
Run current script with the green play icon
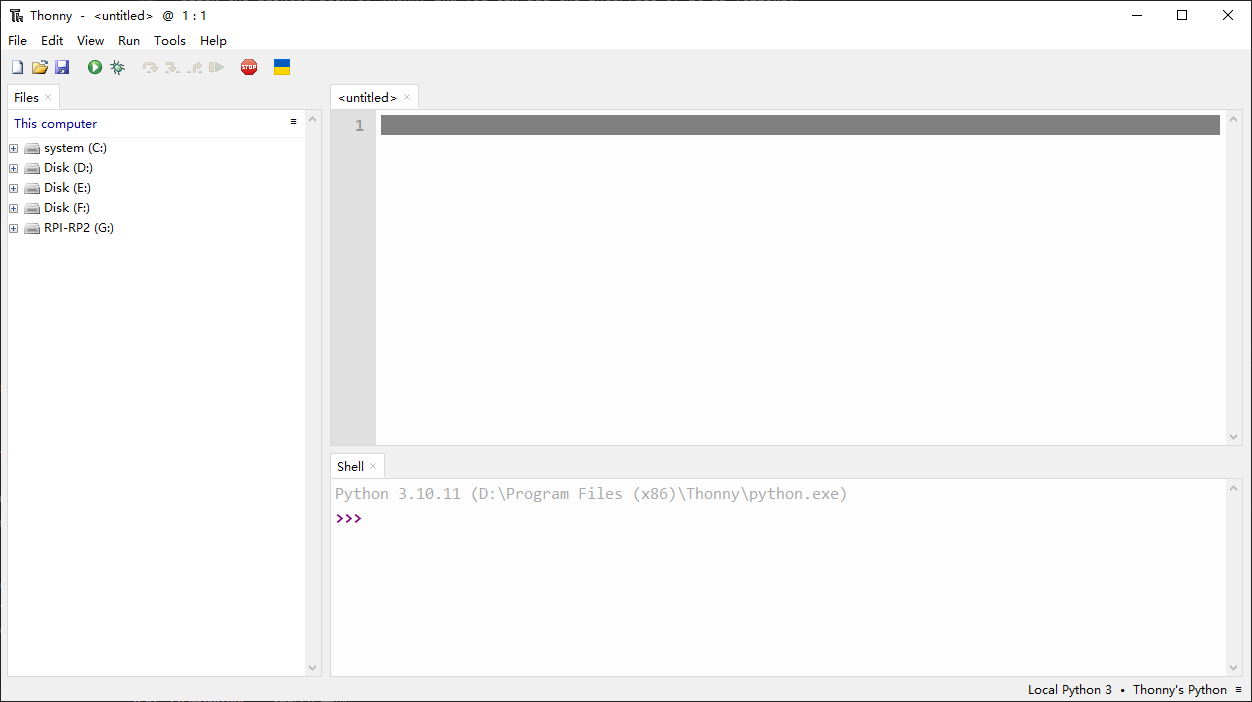point(95,67)
